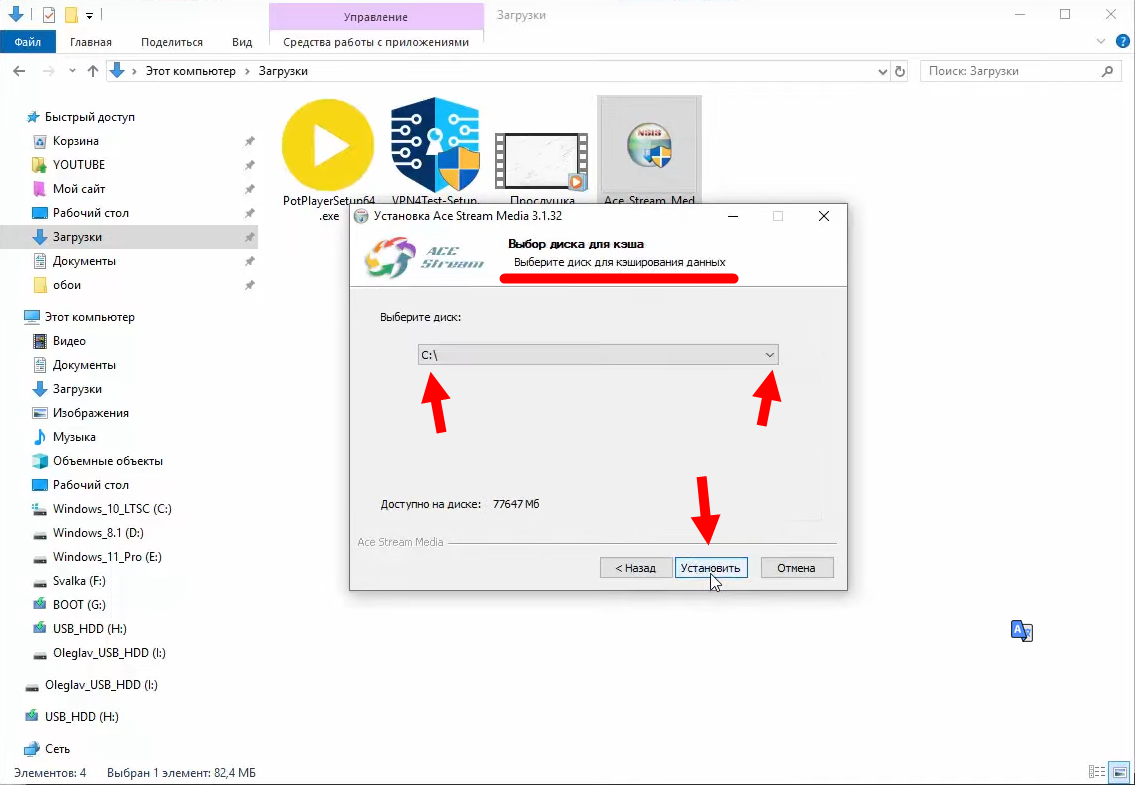
Task: Open the Файл menu in Explorer
Action: 28,42
